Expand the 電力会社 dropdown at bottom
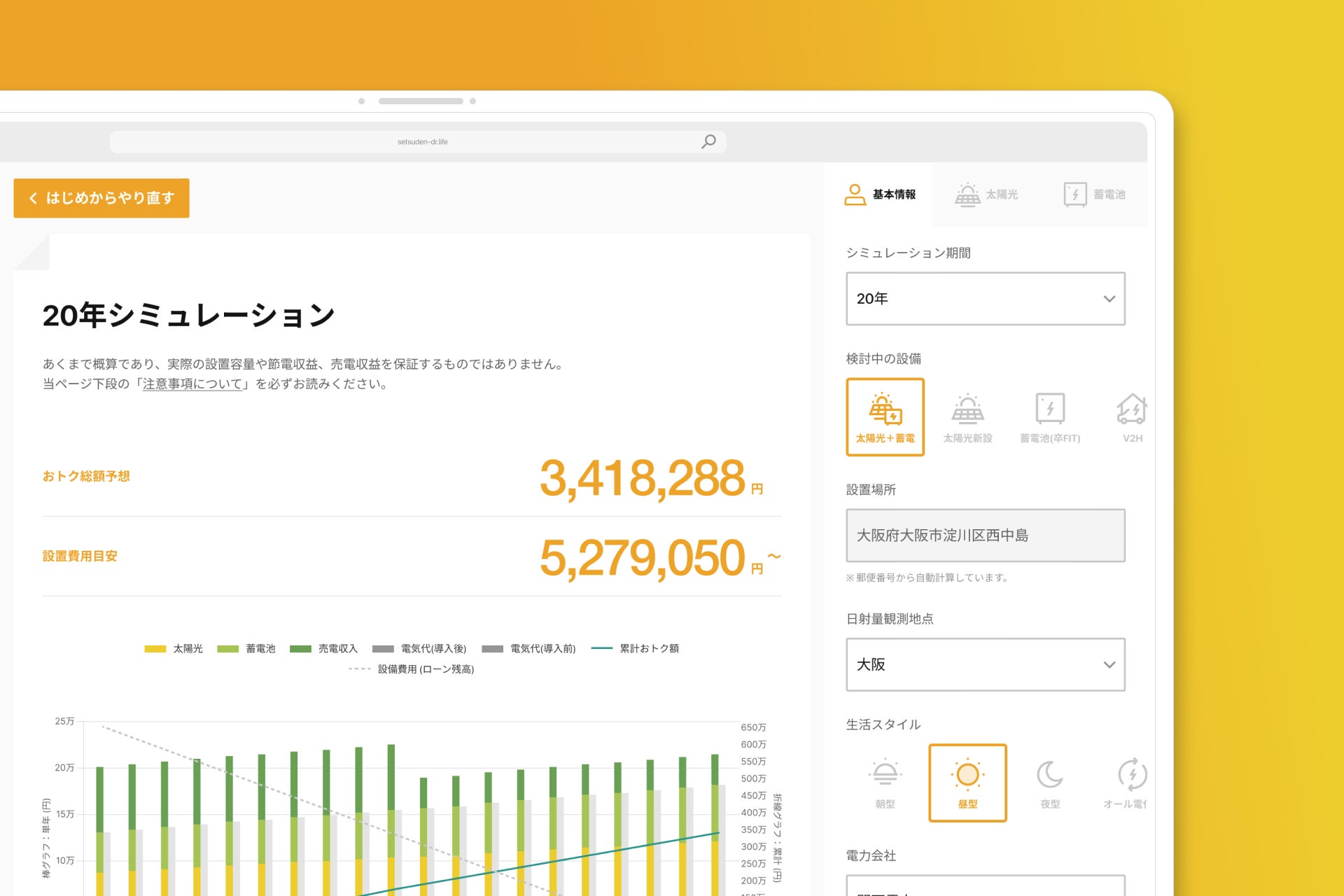The height and width of the screenshot is (896, 1344). (985, 886)
